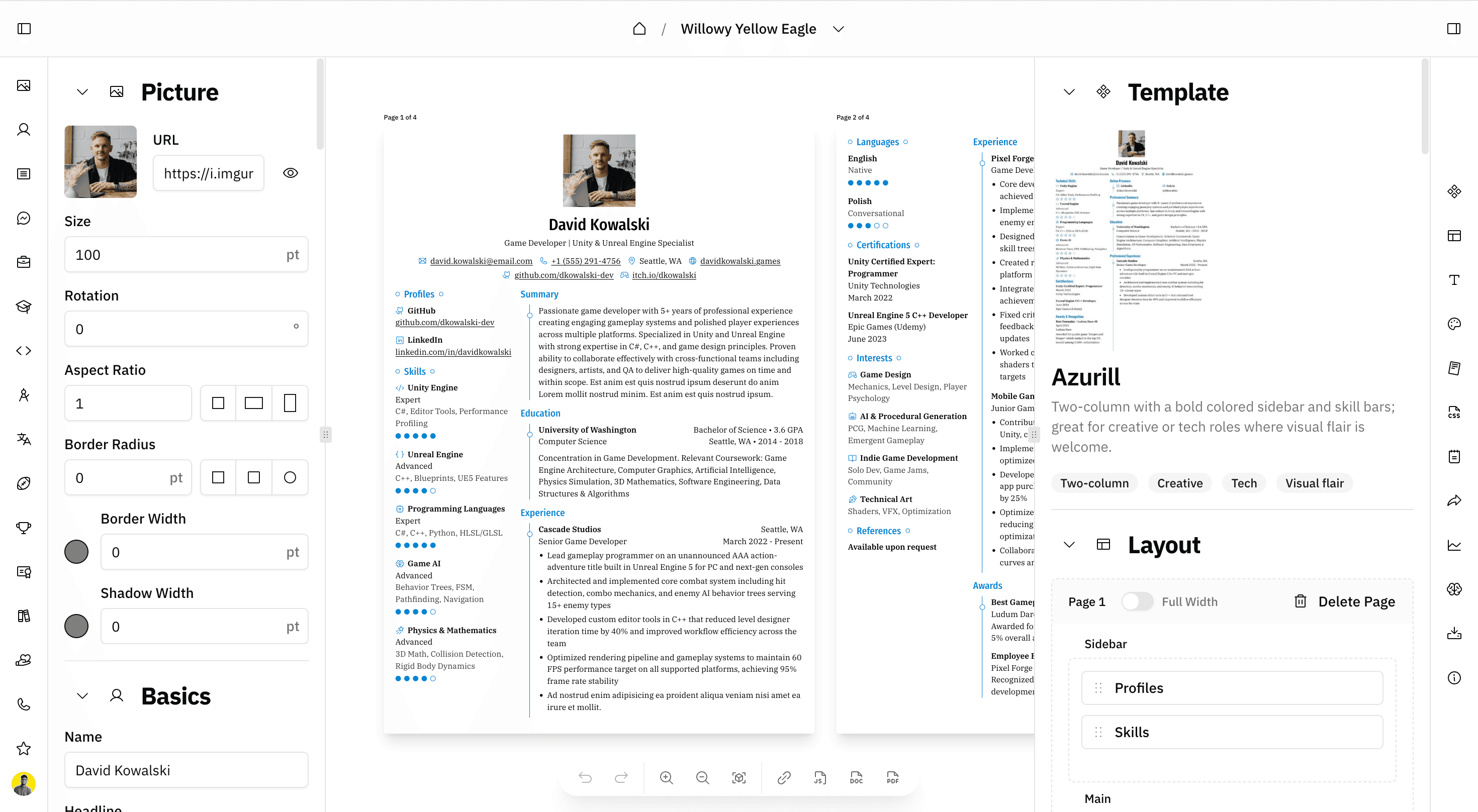Choose rounded-corner border radius preset

253,478
